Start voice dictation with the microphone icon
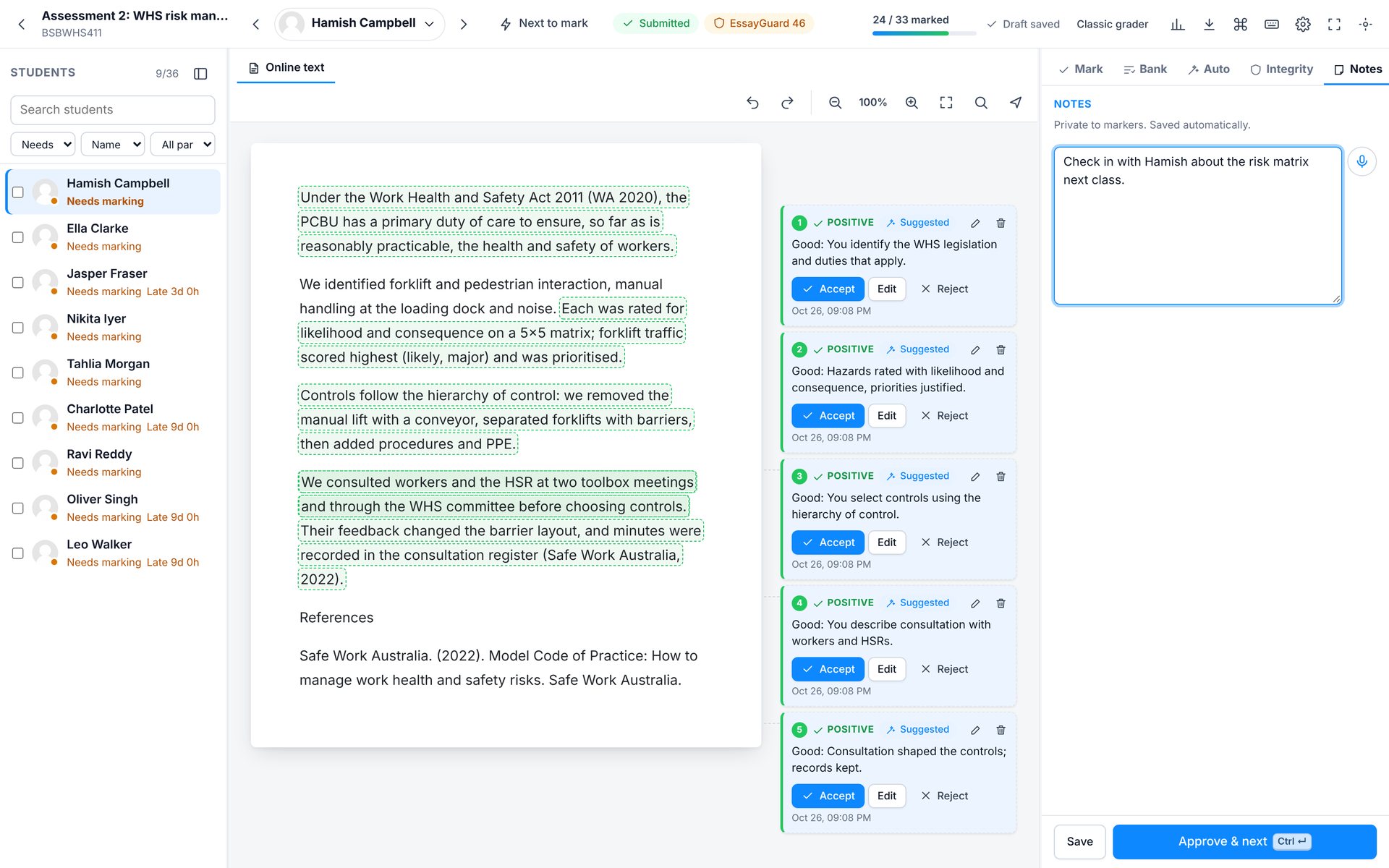The height and width of the screenshot is (868, 1389). pyautogui.click(x=1362, y=161)
